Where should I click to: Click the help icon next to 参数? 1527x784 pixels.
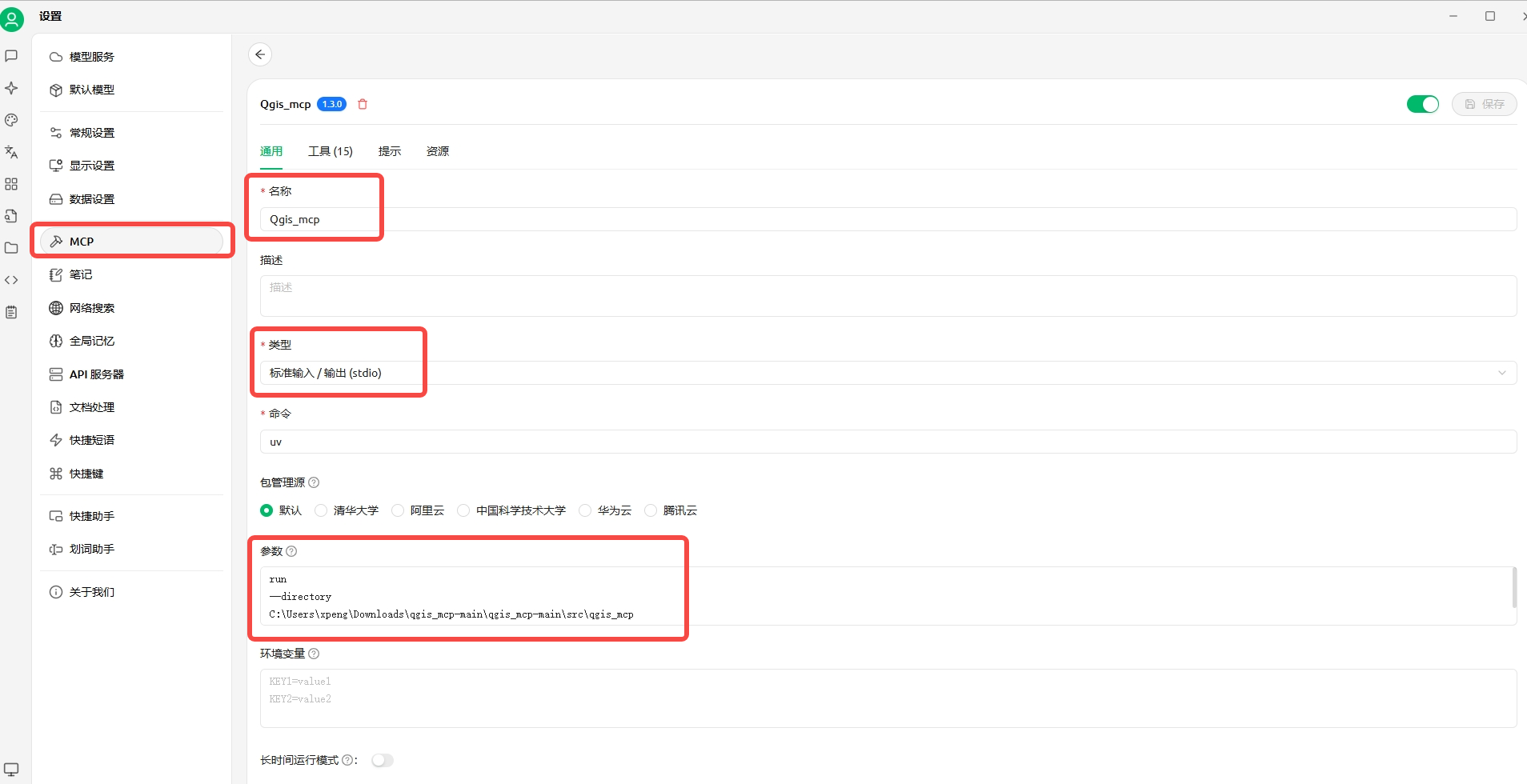291,551
